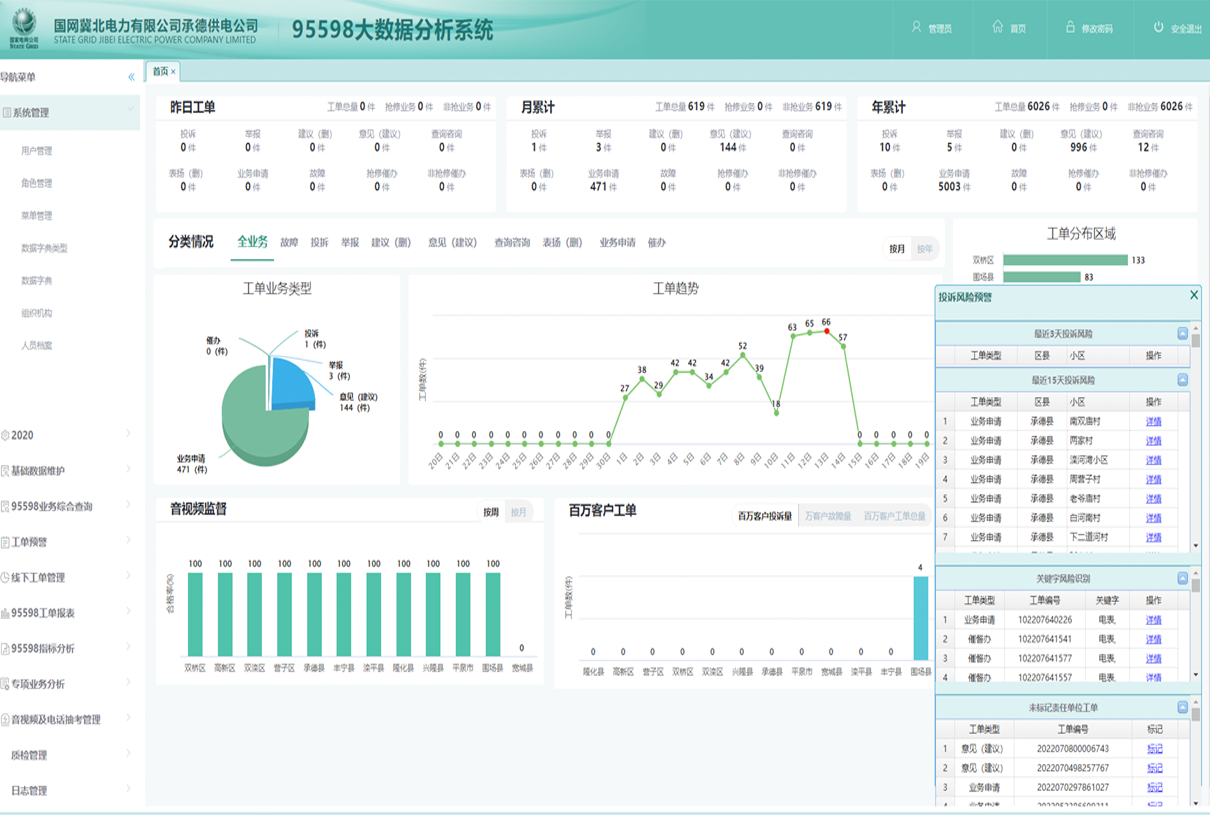Click the 双桥区 bar in 音视频监督
1210x815 pixels.
[x=195, y=614]
